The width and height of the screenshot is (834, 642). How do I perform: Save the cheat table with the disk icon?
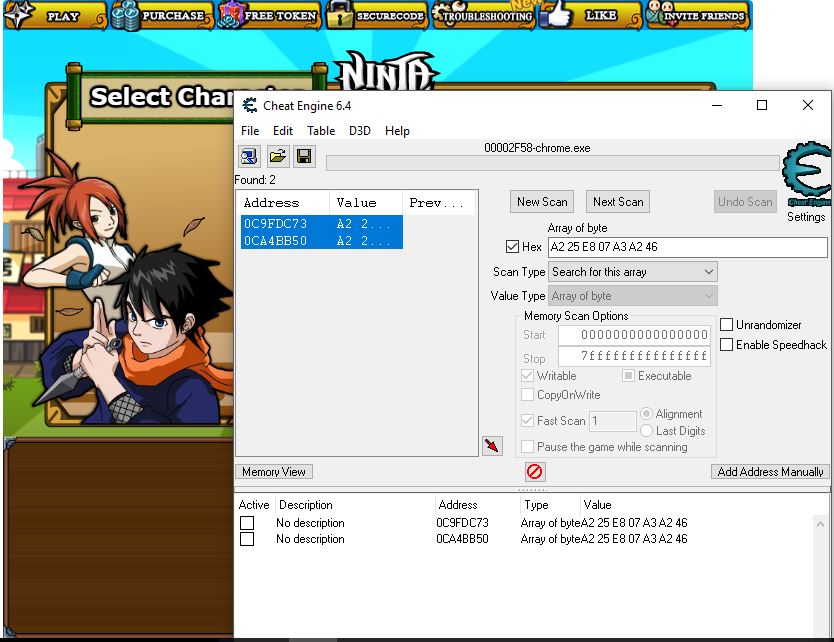(304, 156)
